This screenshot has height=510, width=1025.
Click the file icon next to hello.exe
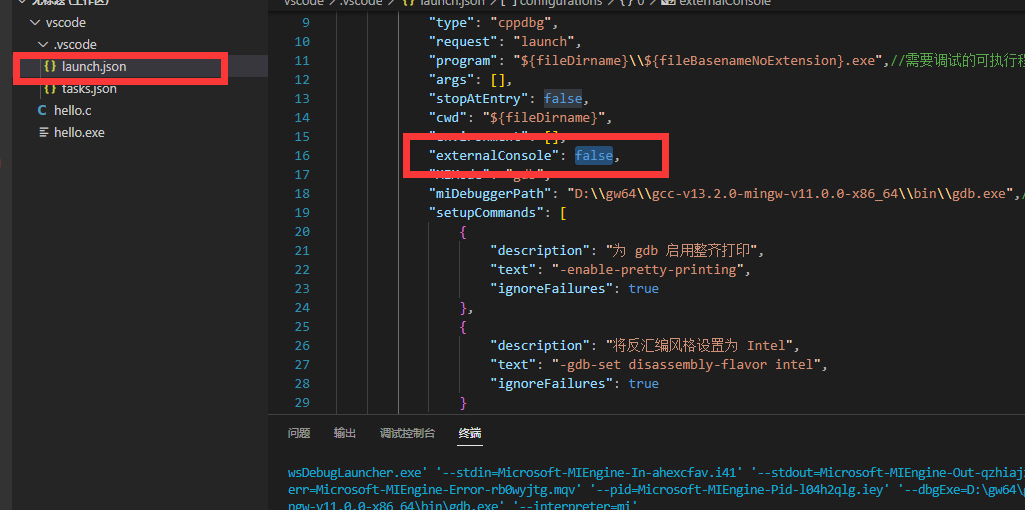44,133
